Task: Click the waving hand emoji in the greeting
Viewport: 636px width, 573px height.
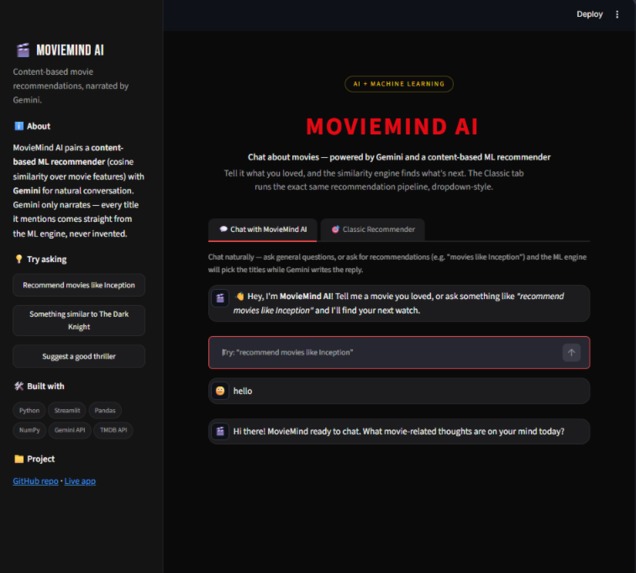Action: (x=240, y=296)
